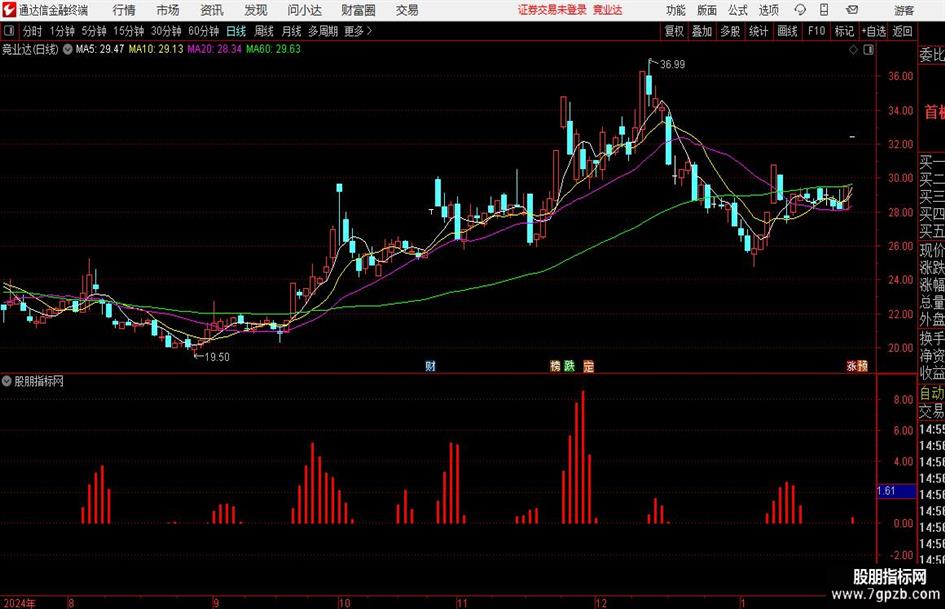Click the 多股 multi-stock button
945x609 pixels.
pos(730,31)
